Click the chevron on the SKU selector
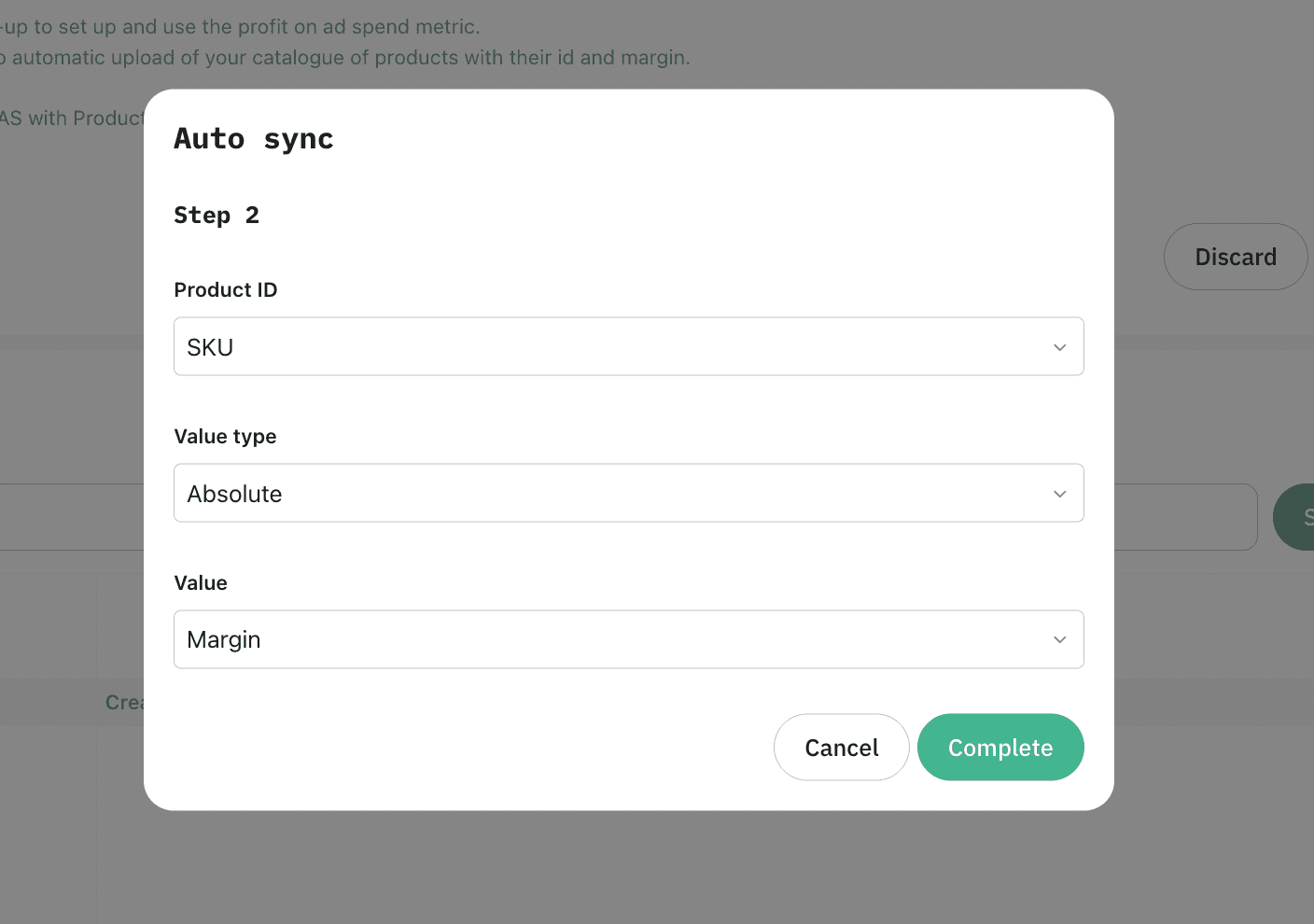 tap(1059, 346)
